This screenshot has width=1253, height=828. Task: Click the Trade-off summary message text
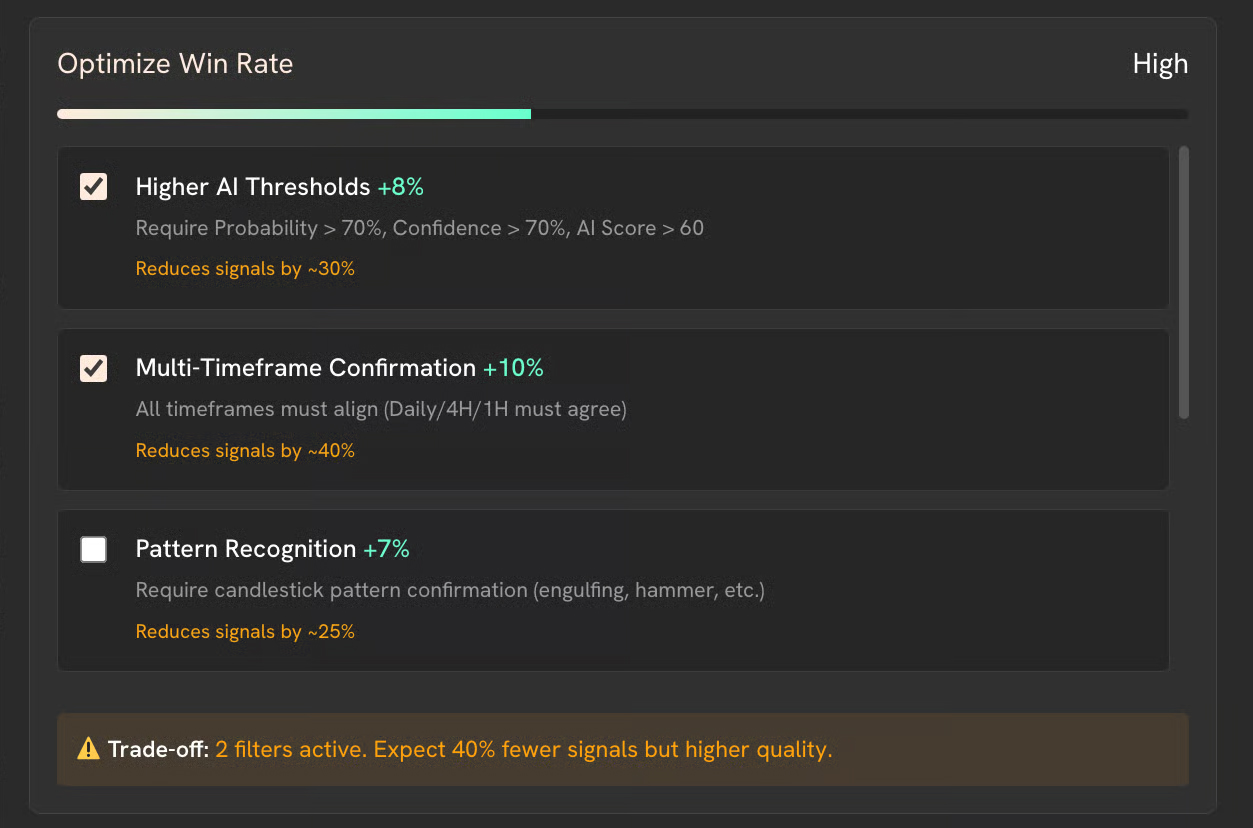[523, 749]
